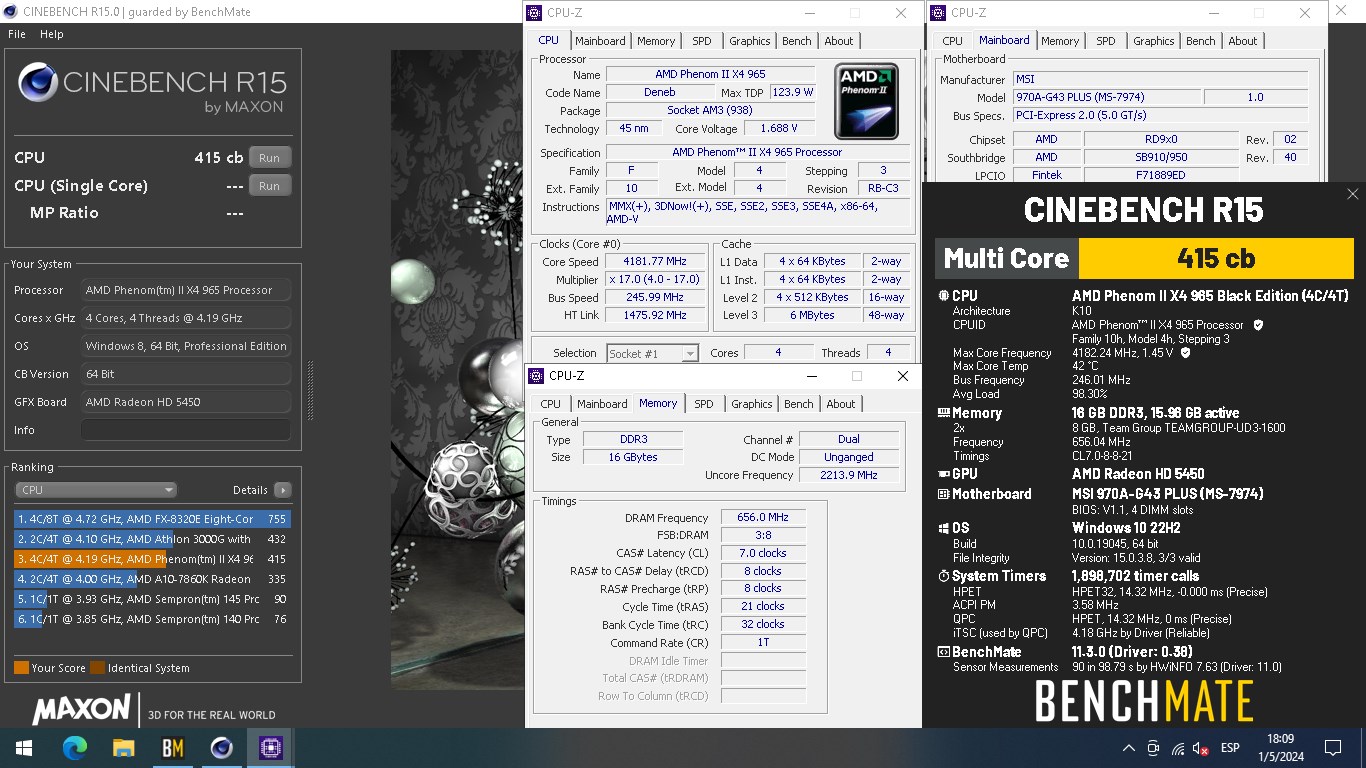This screenshot has height=768, width=1366.
Task: Close the BenchMate result panel
Action: [x=1353, y=194]
